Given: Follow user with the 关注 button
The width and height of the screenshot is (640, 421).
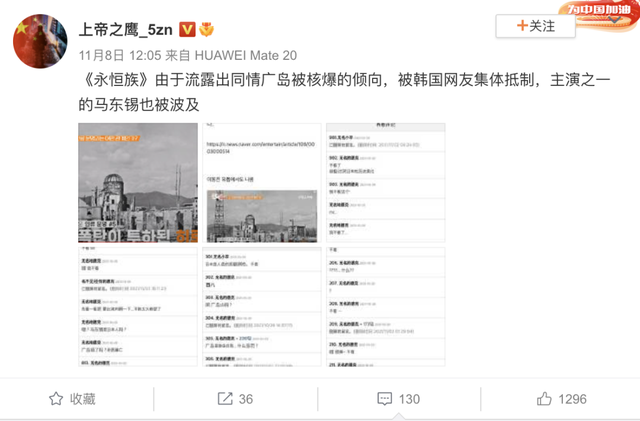Looking at the screenshot, I should [536, 26].
